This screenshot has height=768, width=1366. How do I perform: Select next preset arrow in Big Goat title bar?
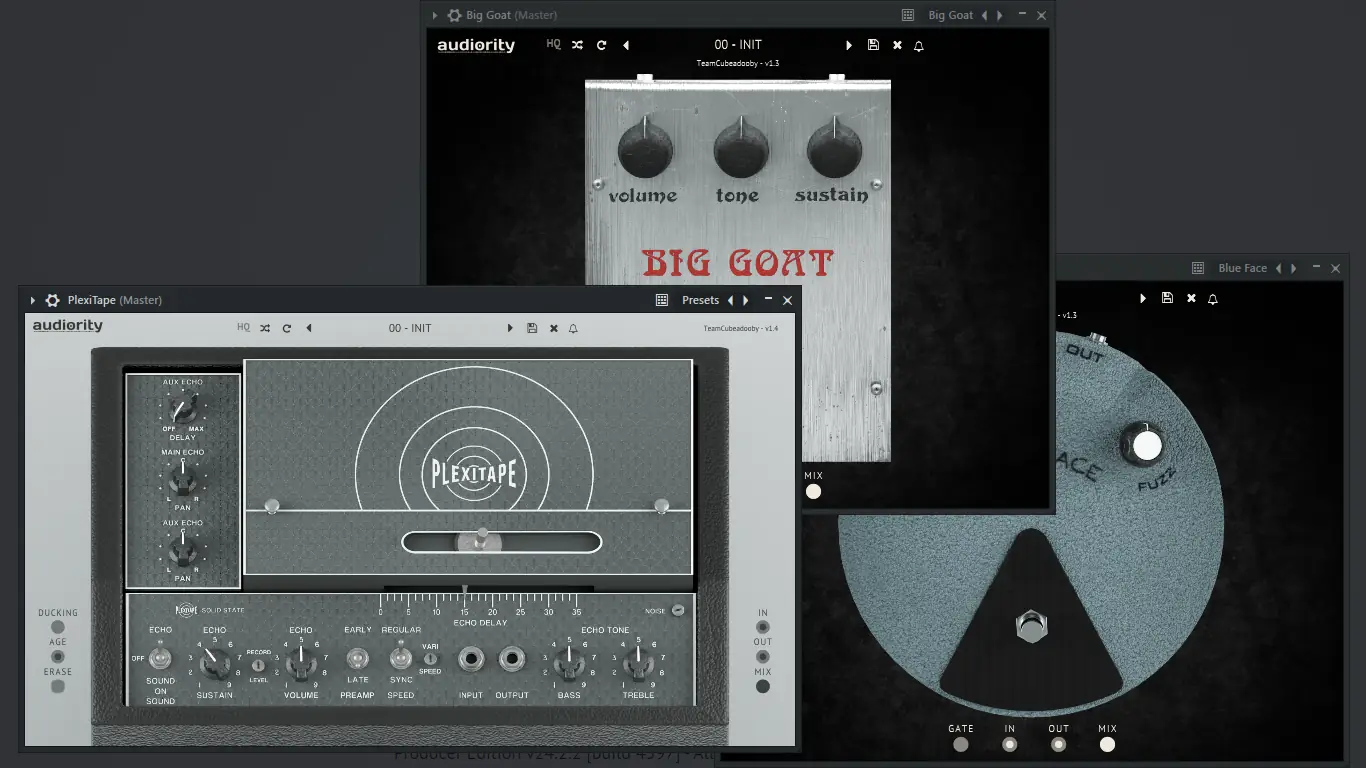pos(1000,15)
